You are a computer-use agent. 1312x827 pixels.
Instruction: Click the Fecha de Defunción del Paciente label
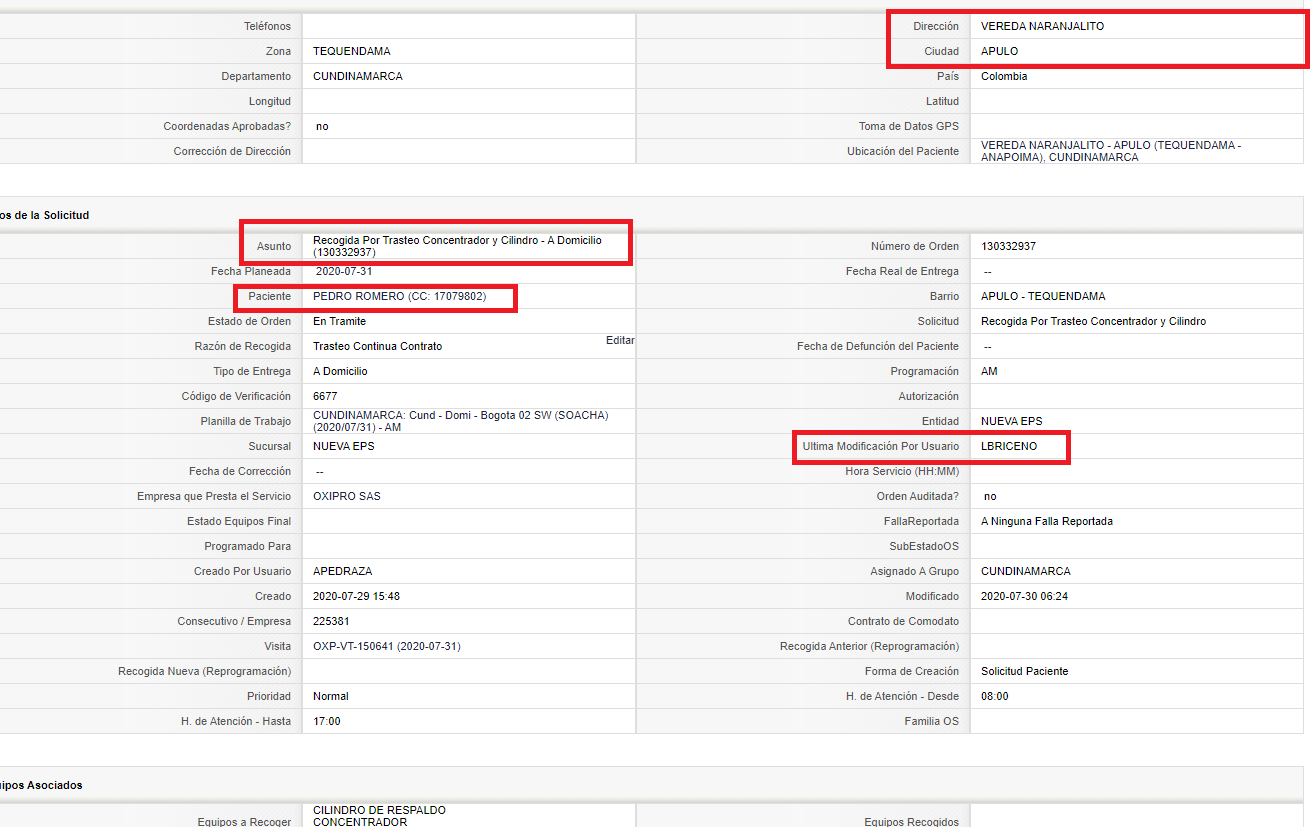pos(878,346)
